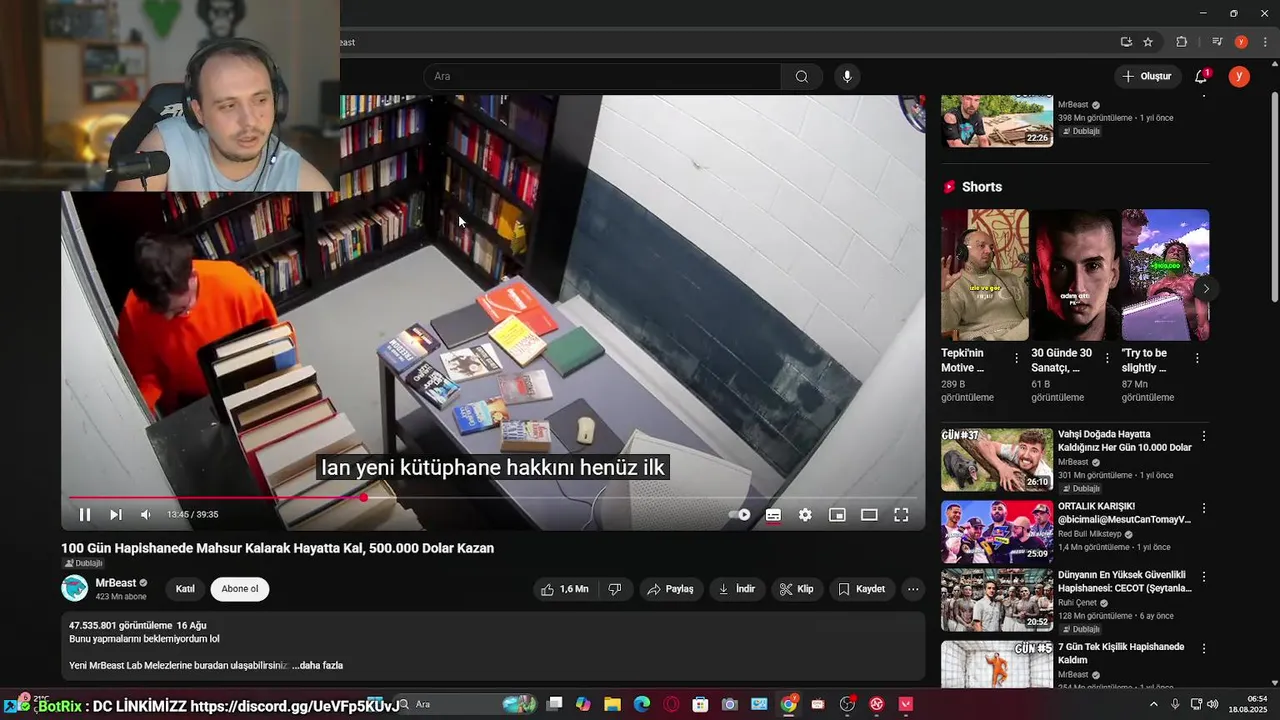Open Short 'Try to be slightly' thumbnail

click(1165, 275)
